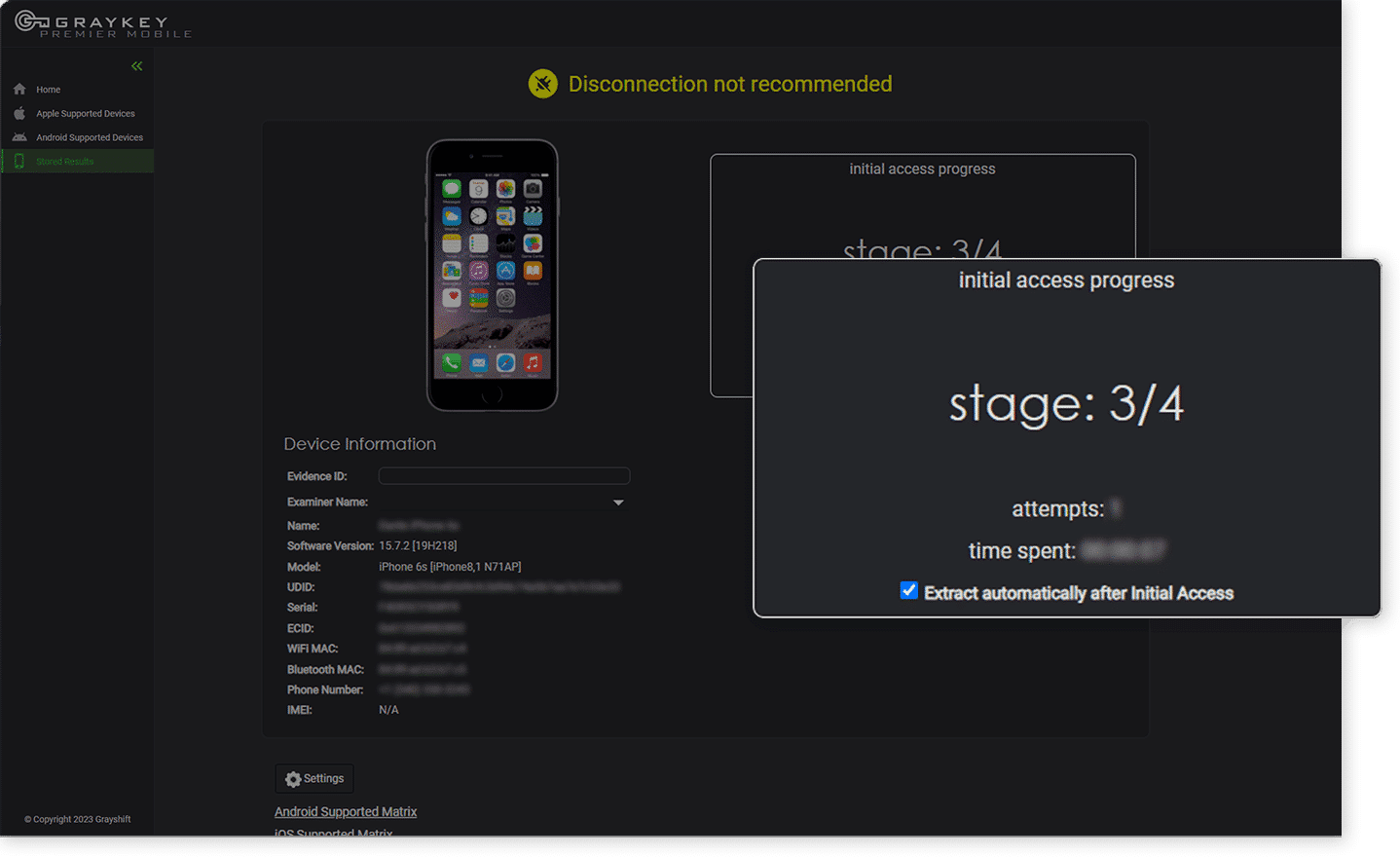The height and width of the screenshot is (857, 1400).
Task: Navigate to Stored Results
Action: (66, 161)
